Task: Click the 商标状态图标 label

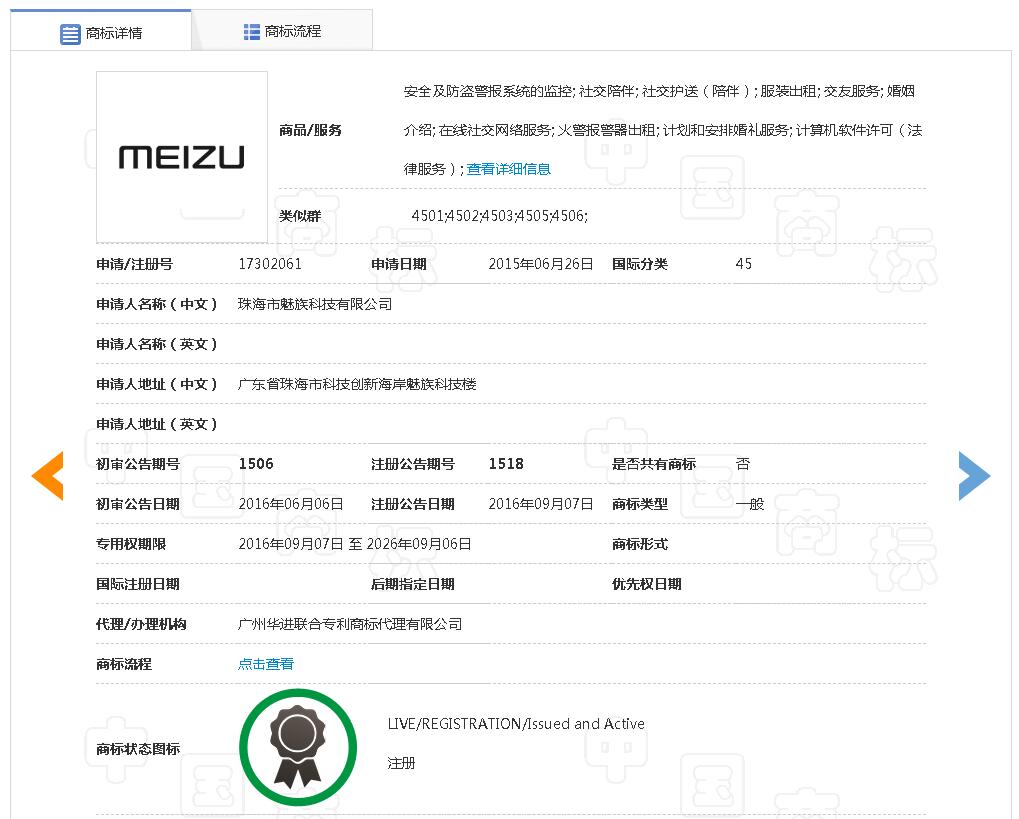Action: 138,749
